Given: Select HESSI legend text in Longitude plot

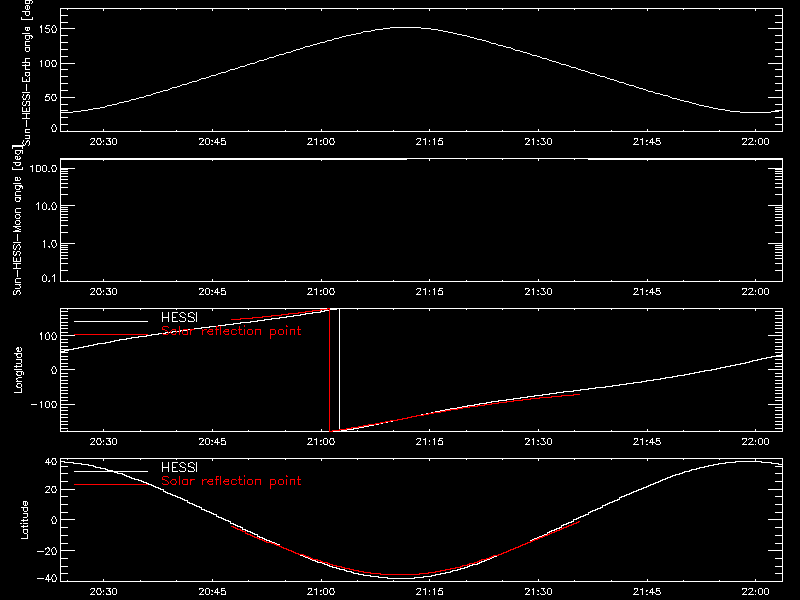Looking at the screenshot, I should (179, 317).
